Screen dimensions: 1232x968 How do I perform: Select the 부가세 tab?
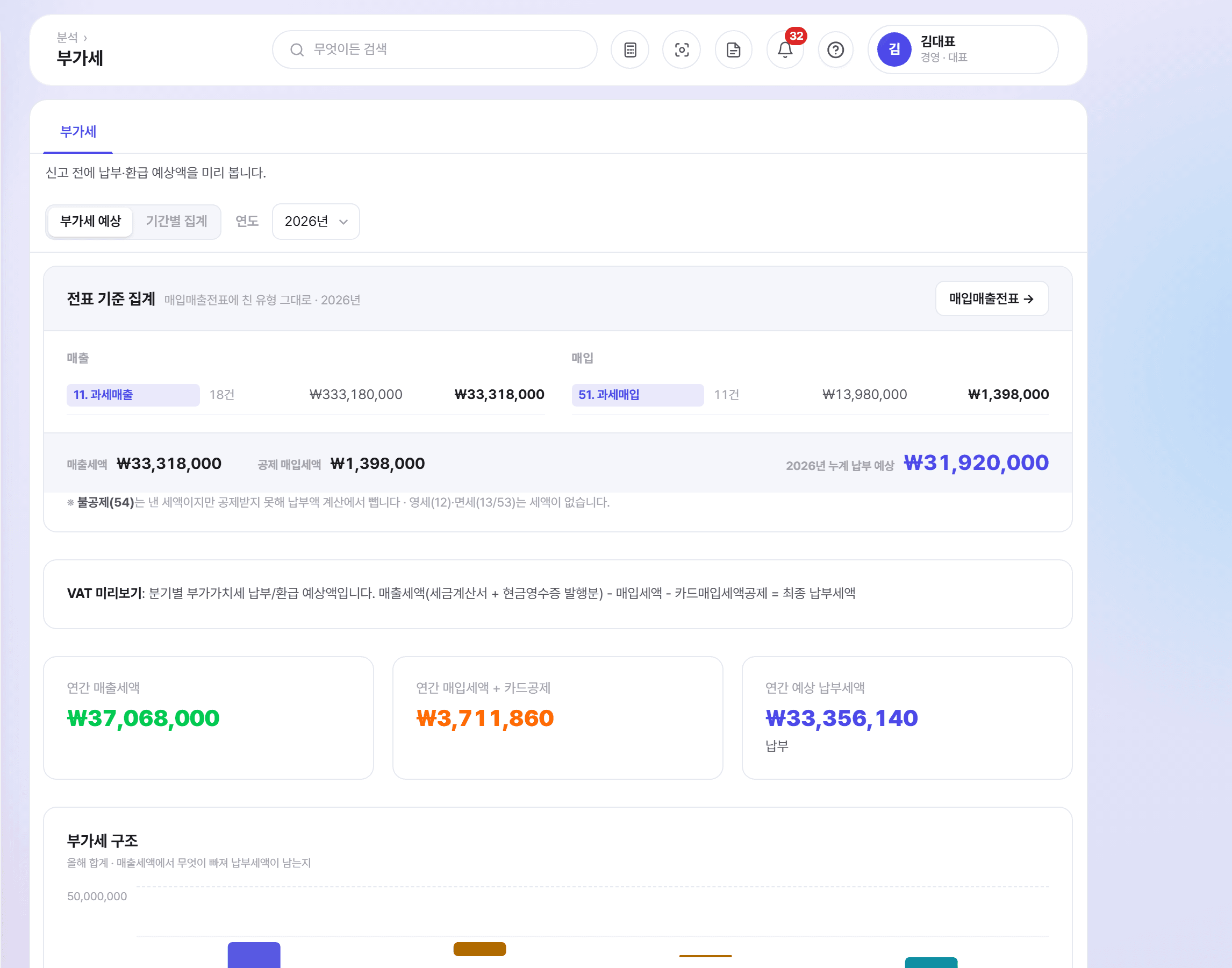[78, 131]
